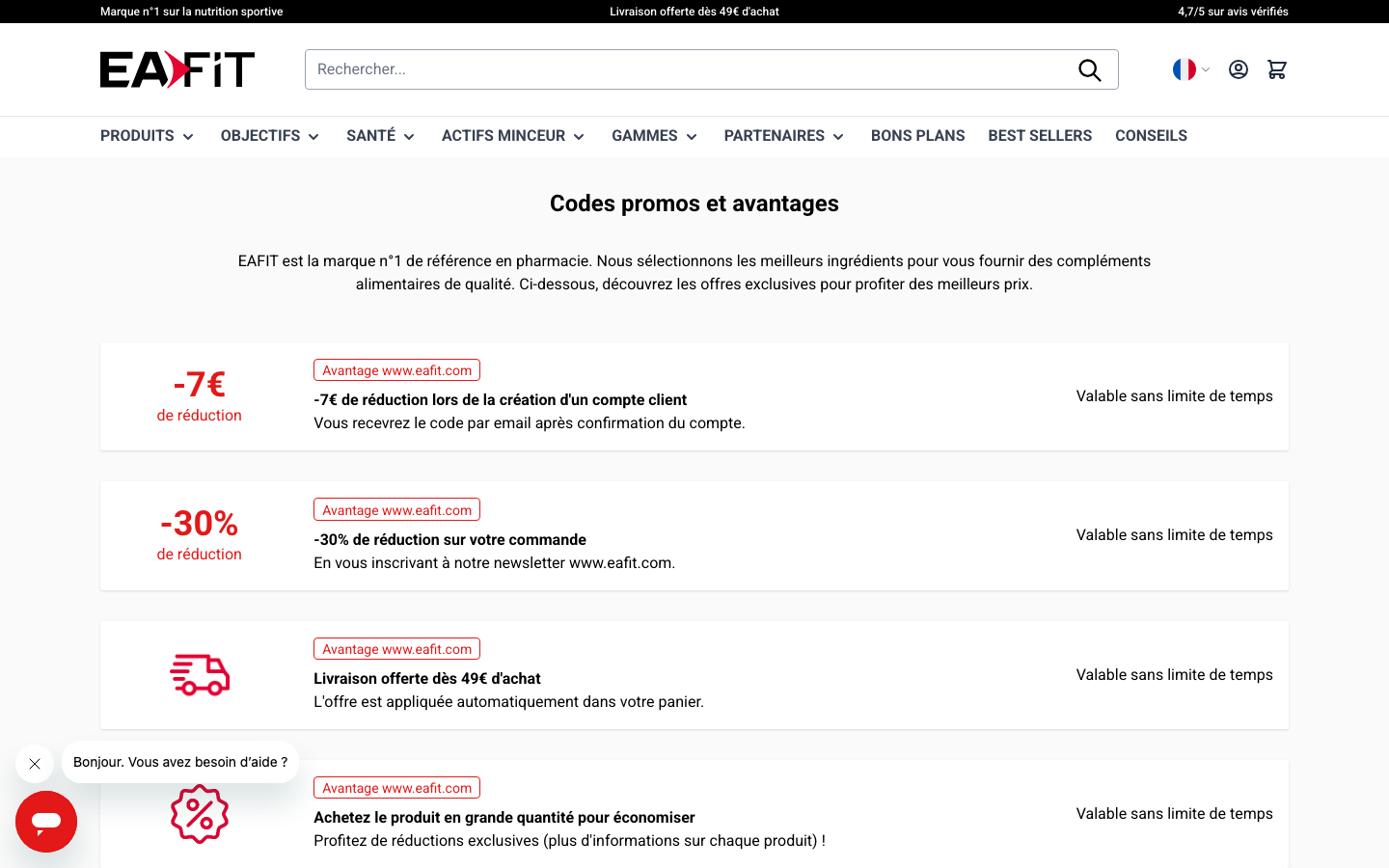Click the Avantage tag on free delivery offer

coord(396,649)
